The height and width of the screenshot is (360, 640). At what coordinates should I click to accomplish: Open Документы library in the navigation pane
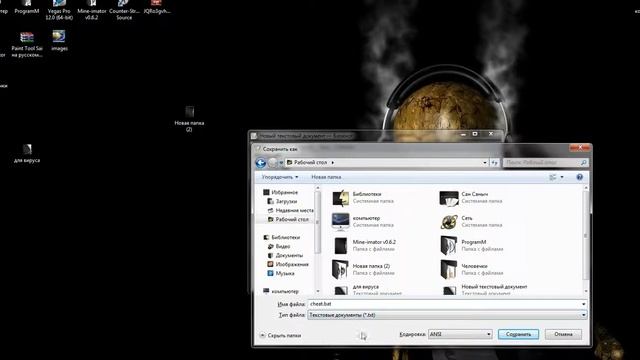point(285,255)
